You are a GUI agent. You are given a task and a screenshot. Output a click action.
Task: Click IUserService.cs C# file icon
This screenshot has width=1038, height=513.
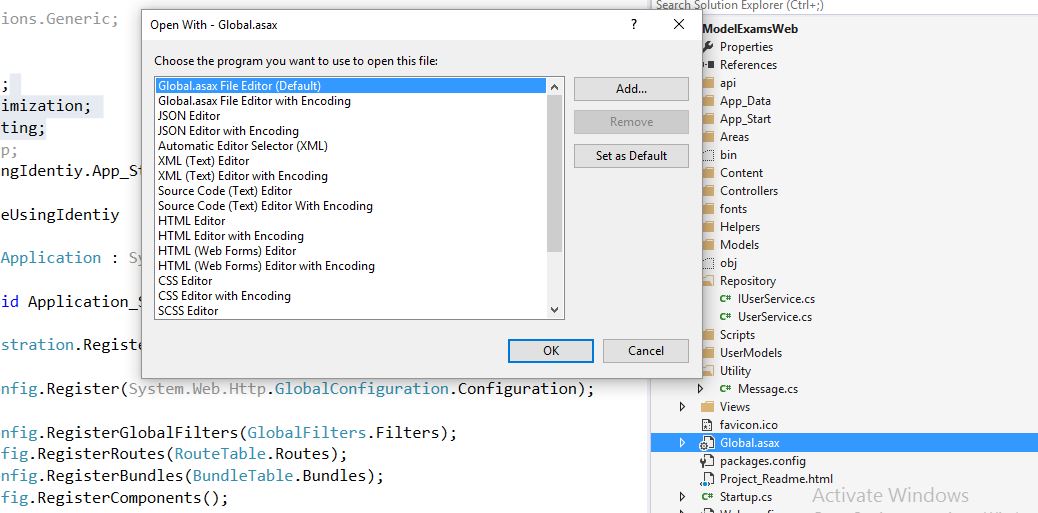tap(726, 299)
